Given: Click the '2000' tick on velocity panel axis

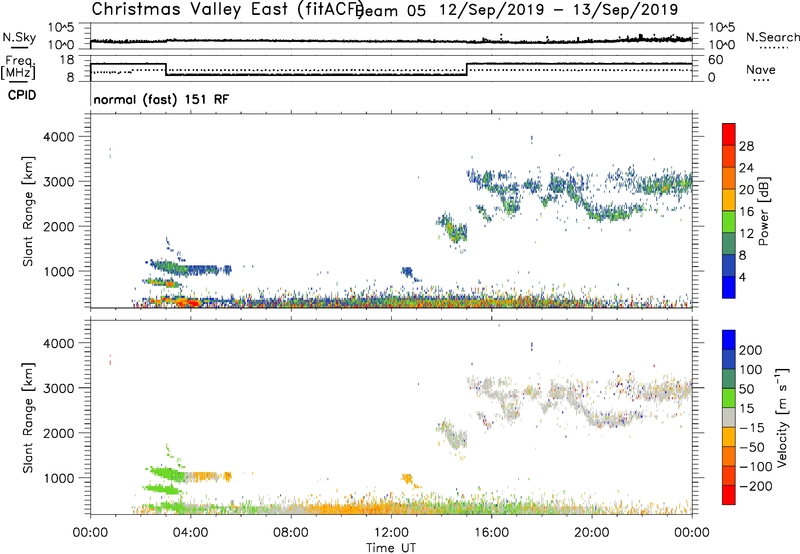Looking at the screenshot, I should 58,433.
